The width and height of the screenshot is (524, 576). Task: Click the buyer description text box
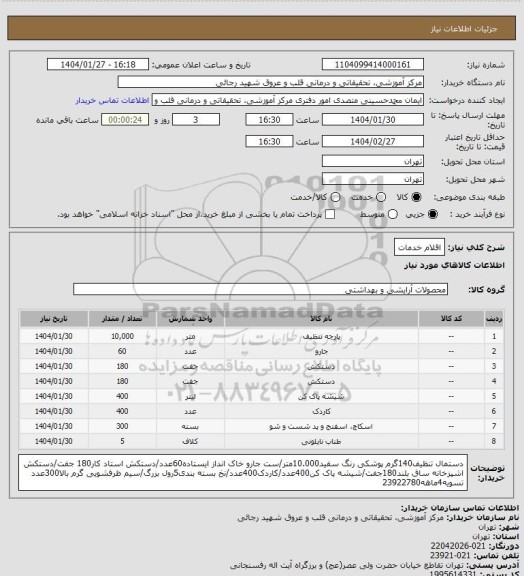pyautogui.click(x=243, y=472)
